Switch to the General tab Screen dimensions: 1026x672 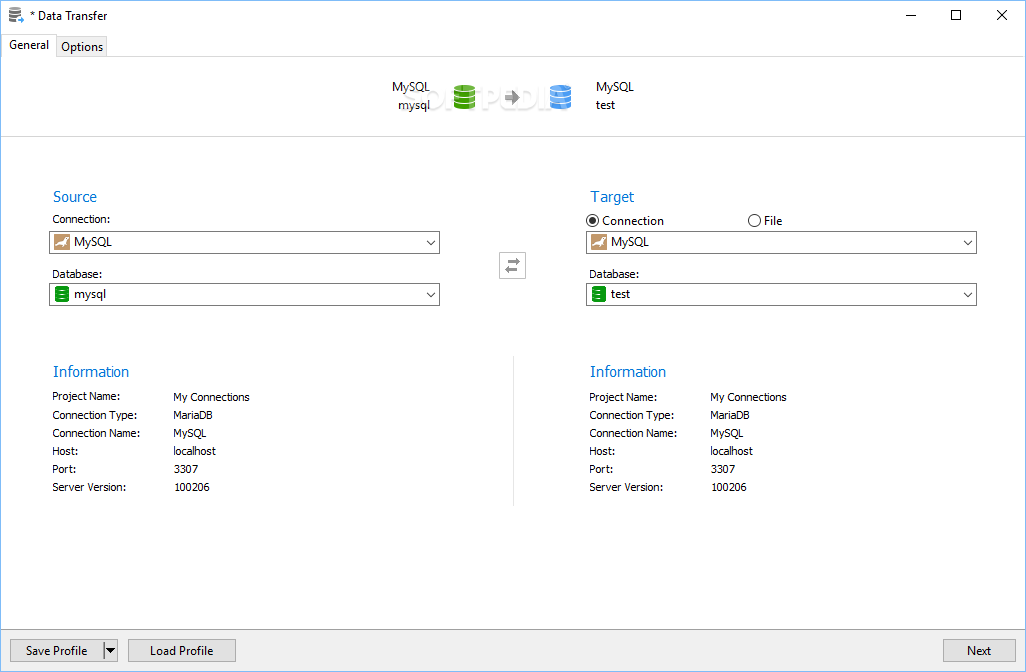(x=29, y=45)
